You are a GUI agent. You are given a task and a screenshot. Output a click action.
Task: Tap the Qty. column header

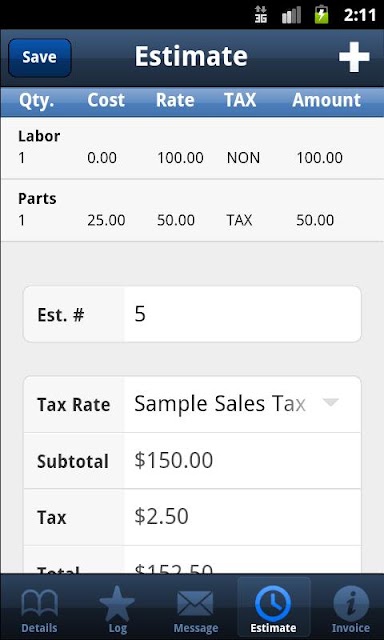click(x=37, y=101)
